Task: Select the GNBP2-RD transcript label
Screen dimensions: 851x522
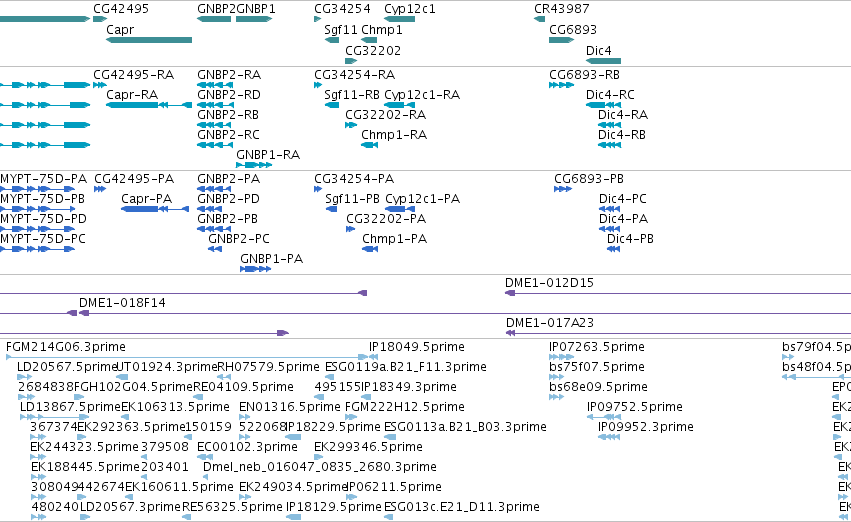Action: pyautogui.click(x=229, y=94)
